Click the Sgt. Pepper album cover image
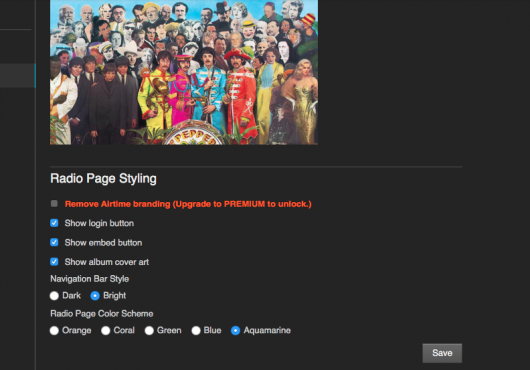Viewport: 530px width, 370px height. 184,72
